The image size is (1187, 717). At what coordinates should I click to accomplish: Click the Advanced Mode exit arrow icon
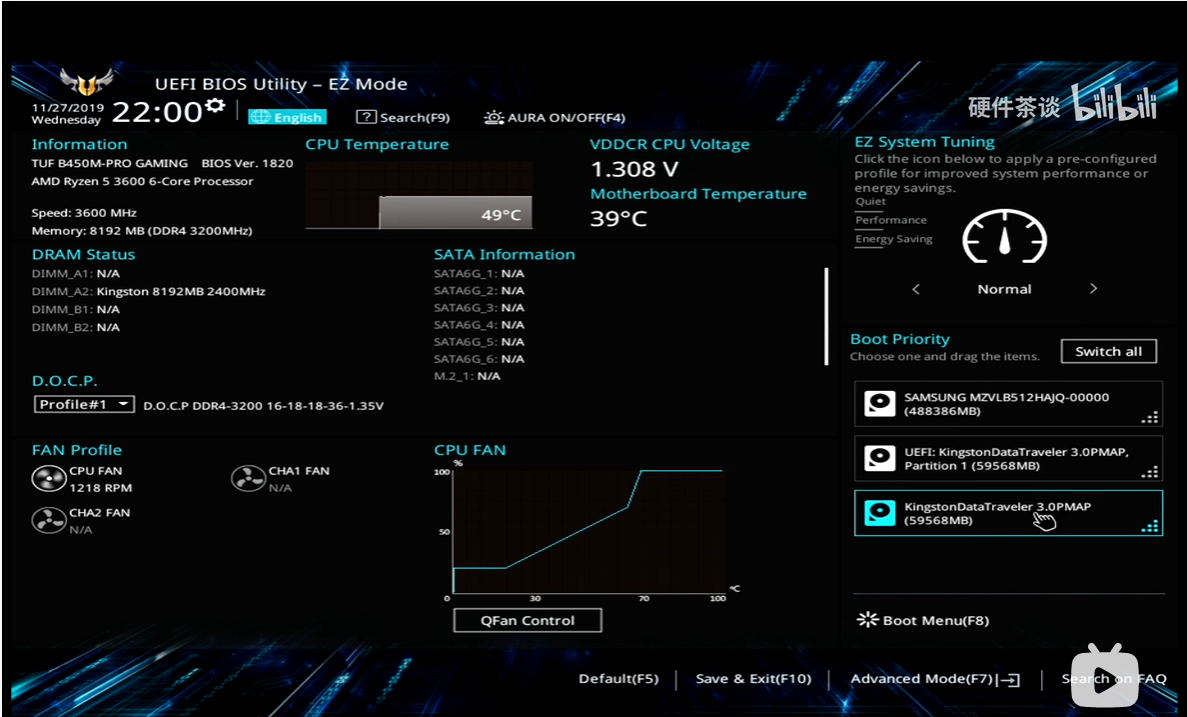point(1010,680)
